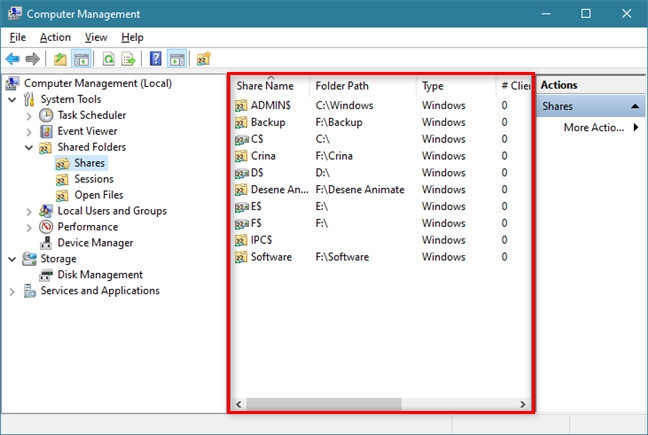Toggle Show/Hide Action Pane button
Screen dimensions: 648x435
pos(176,59)
